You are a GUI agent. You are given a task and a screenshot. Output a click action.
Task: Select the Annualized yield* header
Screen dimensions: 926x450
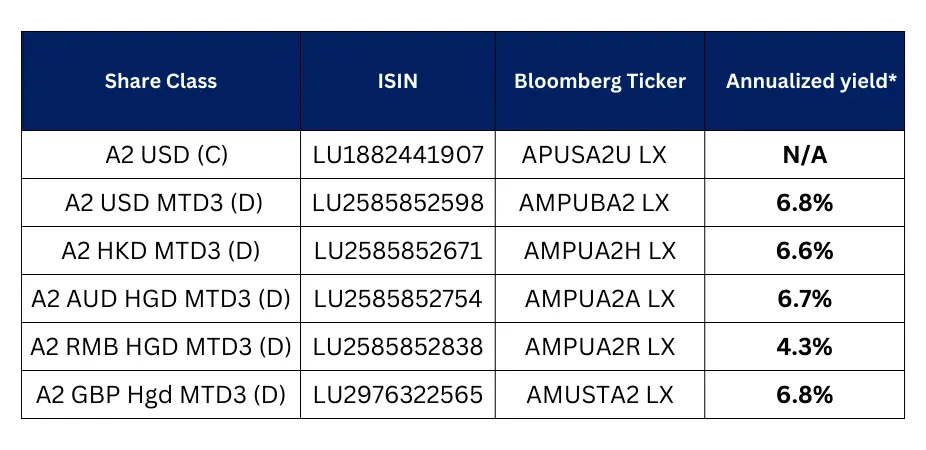pos(804,81)
